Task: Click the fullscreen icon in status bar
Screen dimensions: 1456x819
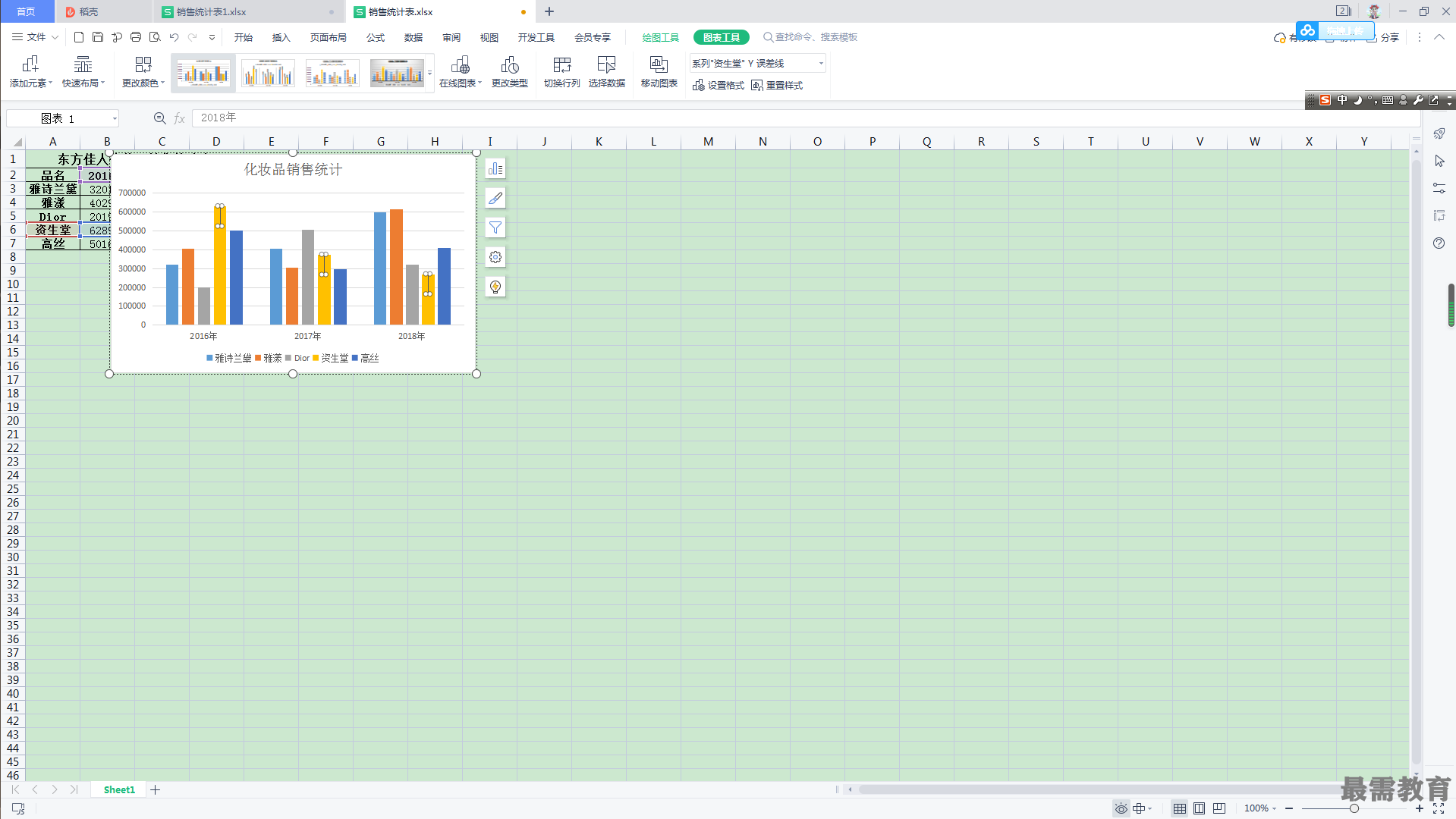Action: (1439, 808)
